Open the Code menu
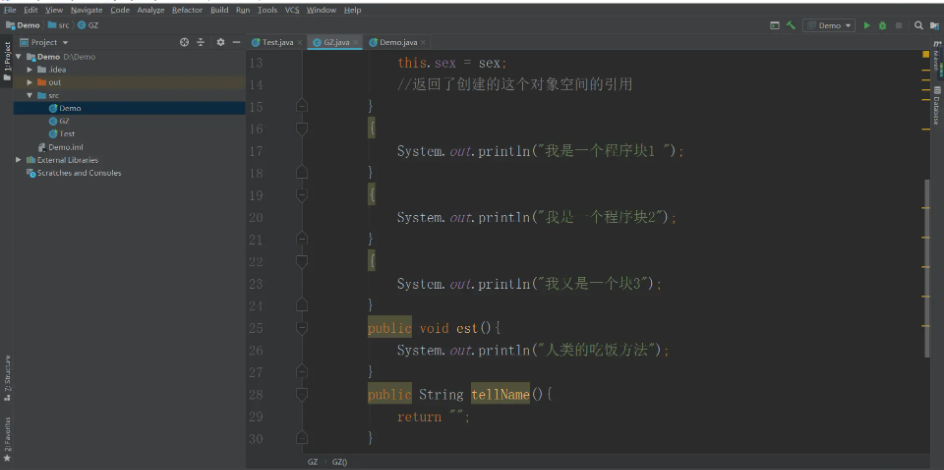The width and height of the screenshot is (944, 470). click(120, 10)
